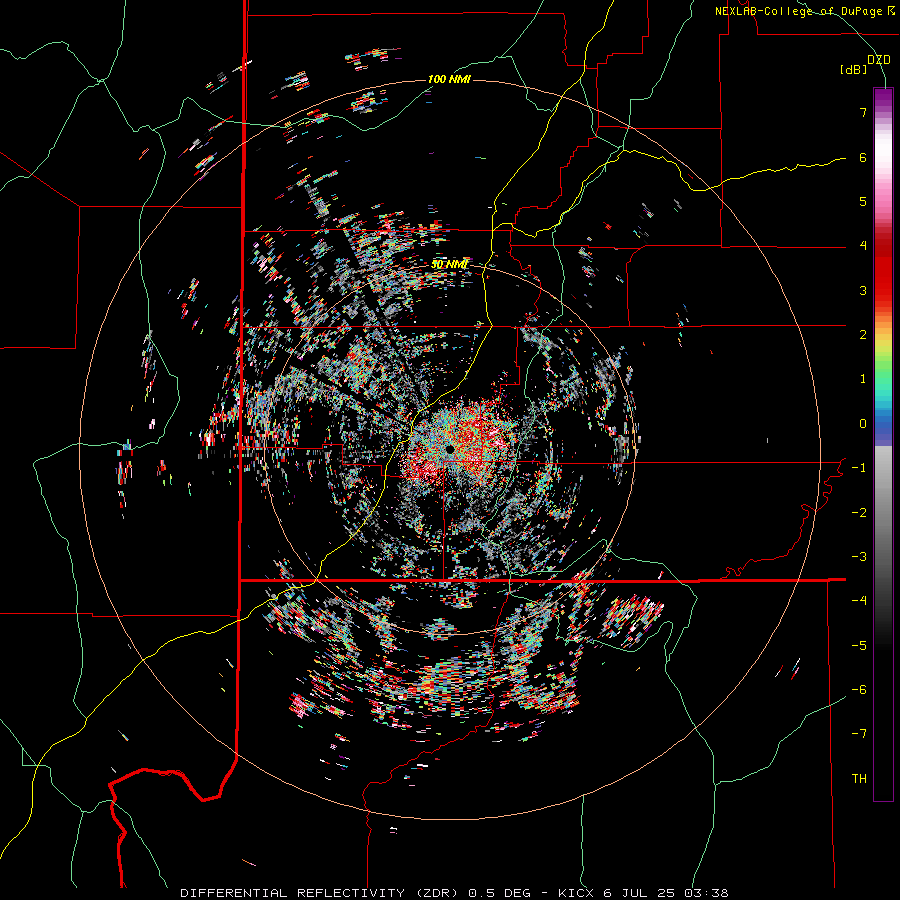Click the 0 value on the color scale
The image size is (900, 900).
(863, 424)
